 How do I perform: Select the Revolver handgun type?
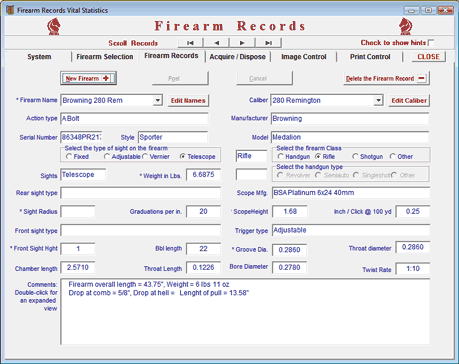[x=280, y=175]
